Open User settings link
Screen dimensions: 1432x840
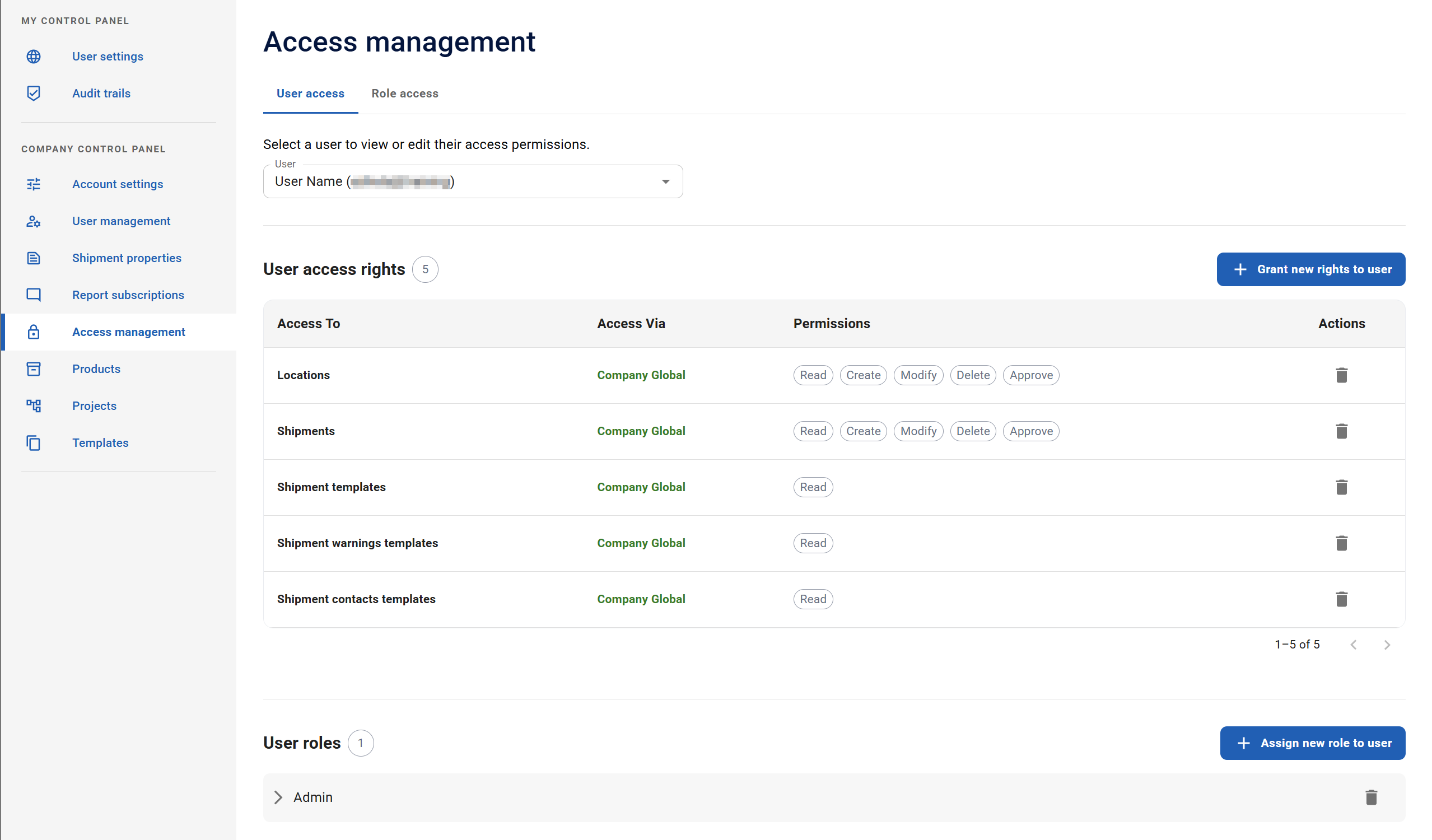pos(108,56)
